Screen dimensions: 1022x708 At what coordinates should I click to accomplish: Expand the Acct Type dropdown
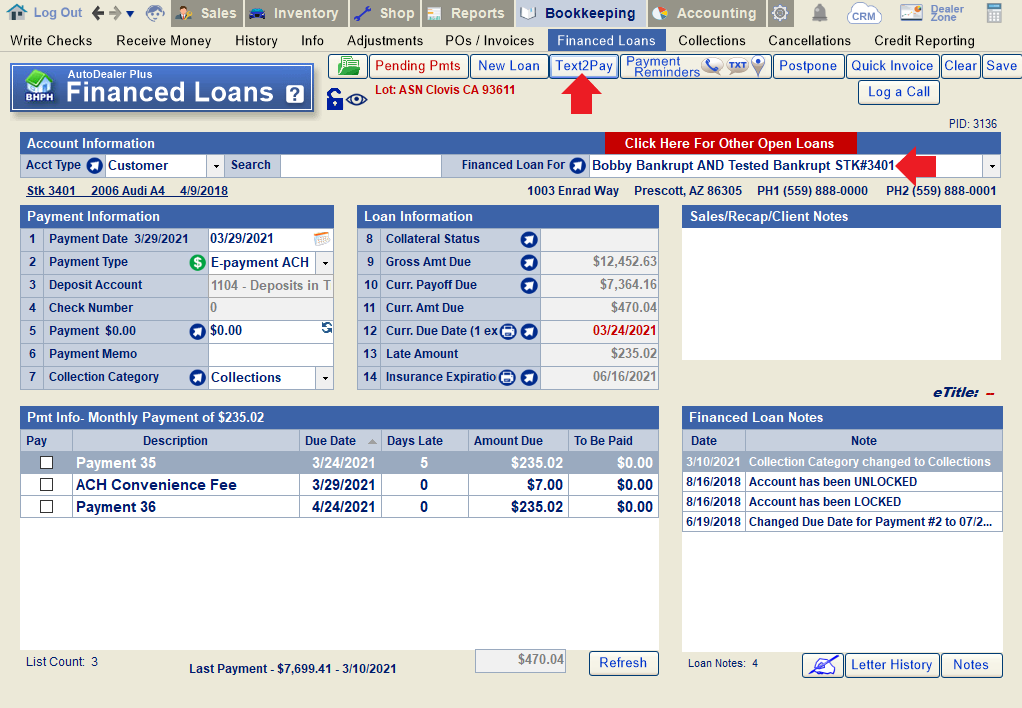216,166
